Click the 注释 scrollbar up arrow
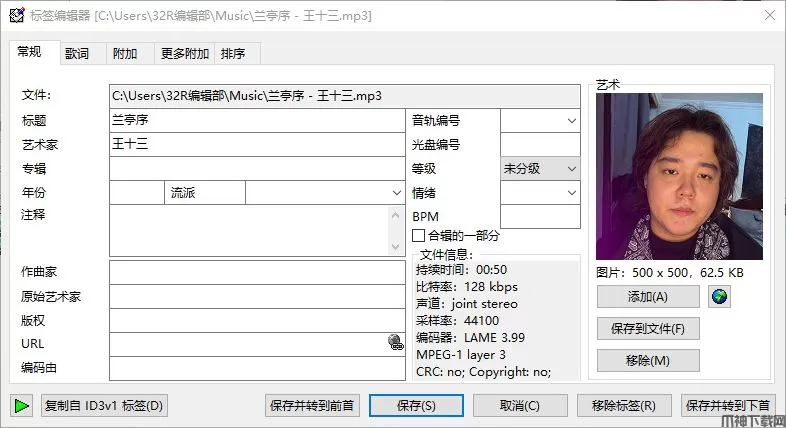The width and height of the screenshot is (786, 428). click(x=396, y=215)
